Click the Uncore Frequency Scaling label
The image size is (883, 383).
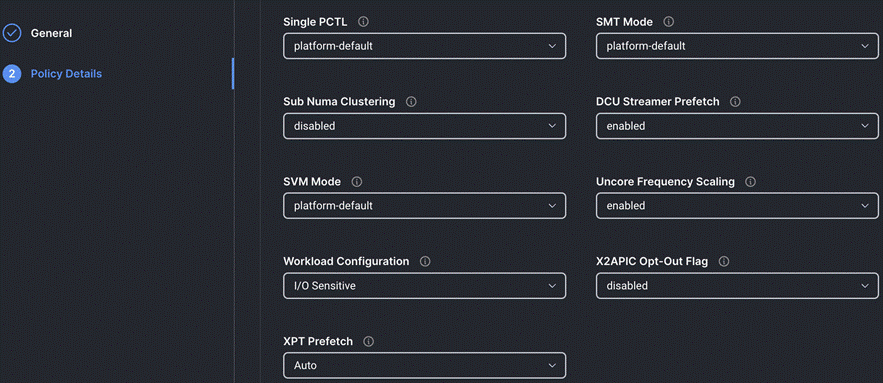tap(666, 182)
